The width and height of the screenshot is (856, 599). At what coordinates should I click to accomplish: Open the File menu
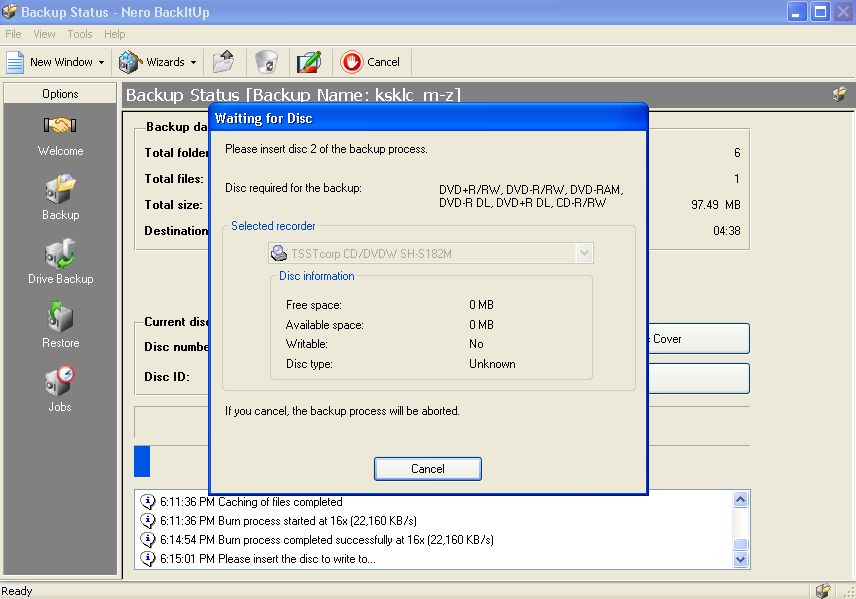pyautogui.click(x=13, y=34)
